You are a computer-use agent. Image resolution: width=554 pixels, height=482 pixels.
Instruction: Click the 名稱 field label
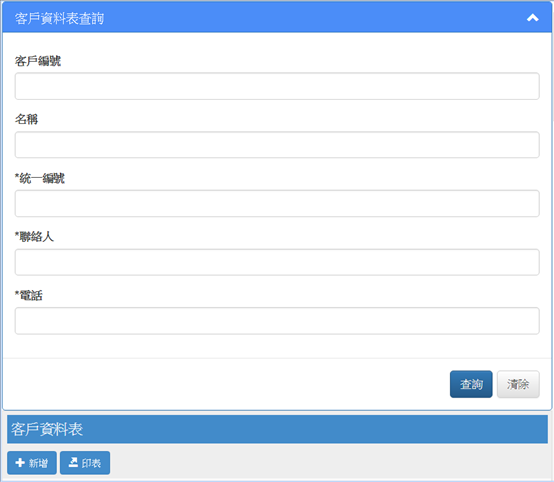point(26,119)
